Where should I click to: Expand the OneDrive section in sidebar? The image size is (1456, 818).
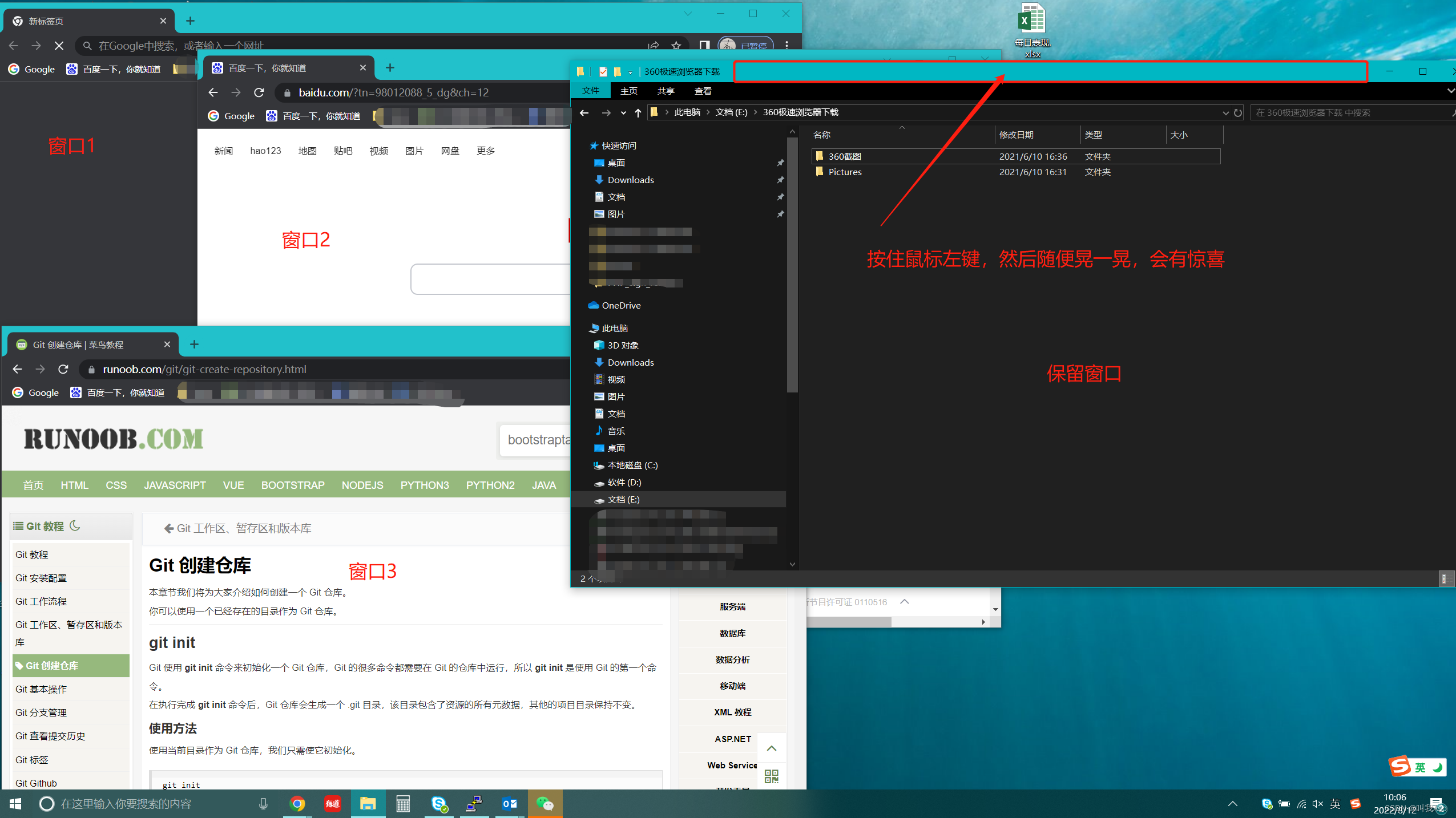pyautogui.click(x=584, y=304)
